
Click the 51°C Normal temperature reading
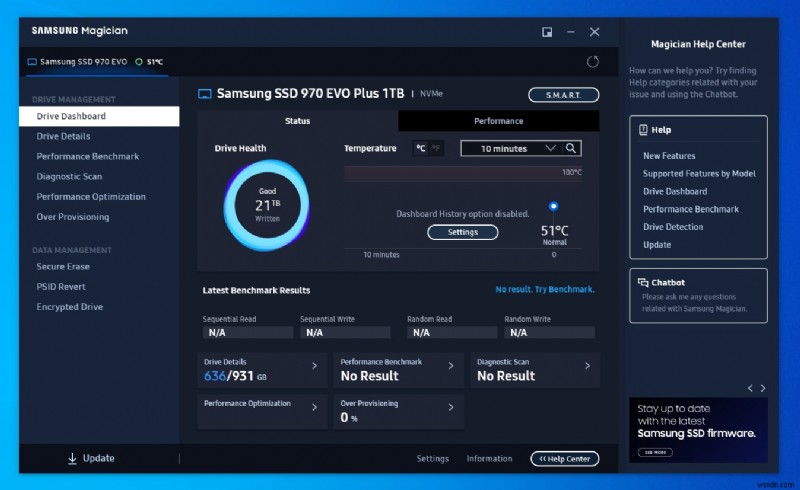pyautogui.click(x=554, y=235)
